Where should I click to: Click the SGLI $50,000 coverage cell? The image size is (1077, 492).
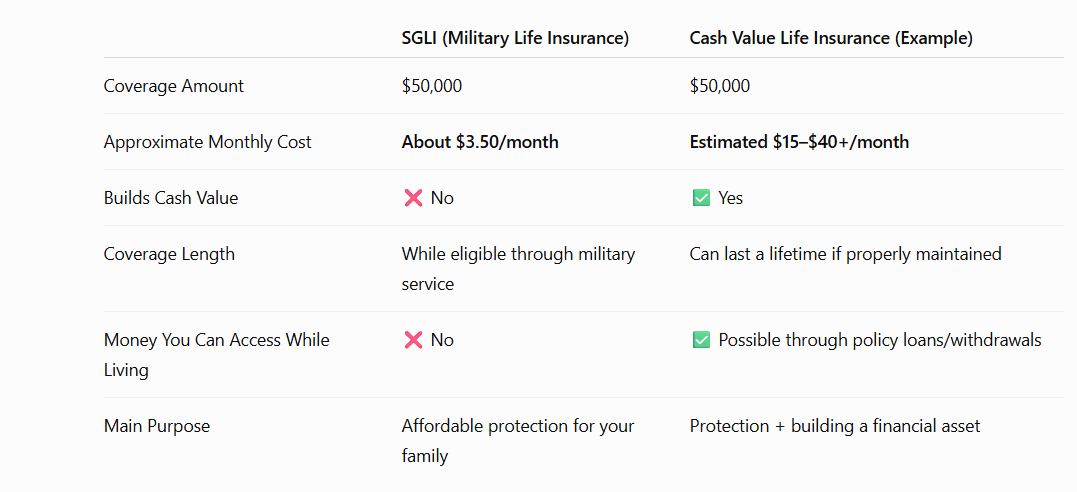(x=432, y=86)
